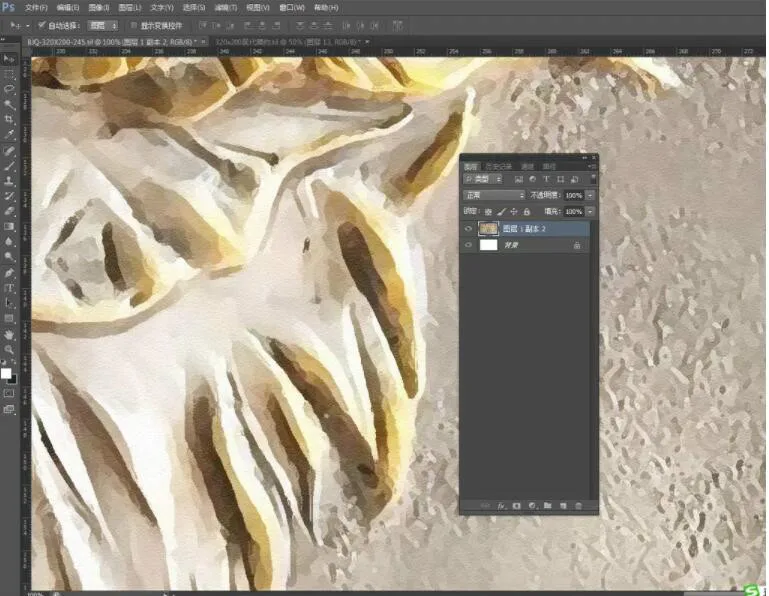This screenshot has height=596, width=769.
Task: Select the Lasso tool
Action: point(9,89)
